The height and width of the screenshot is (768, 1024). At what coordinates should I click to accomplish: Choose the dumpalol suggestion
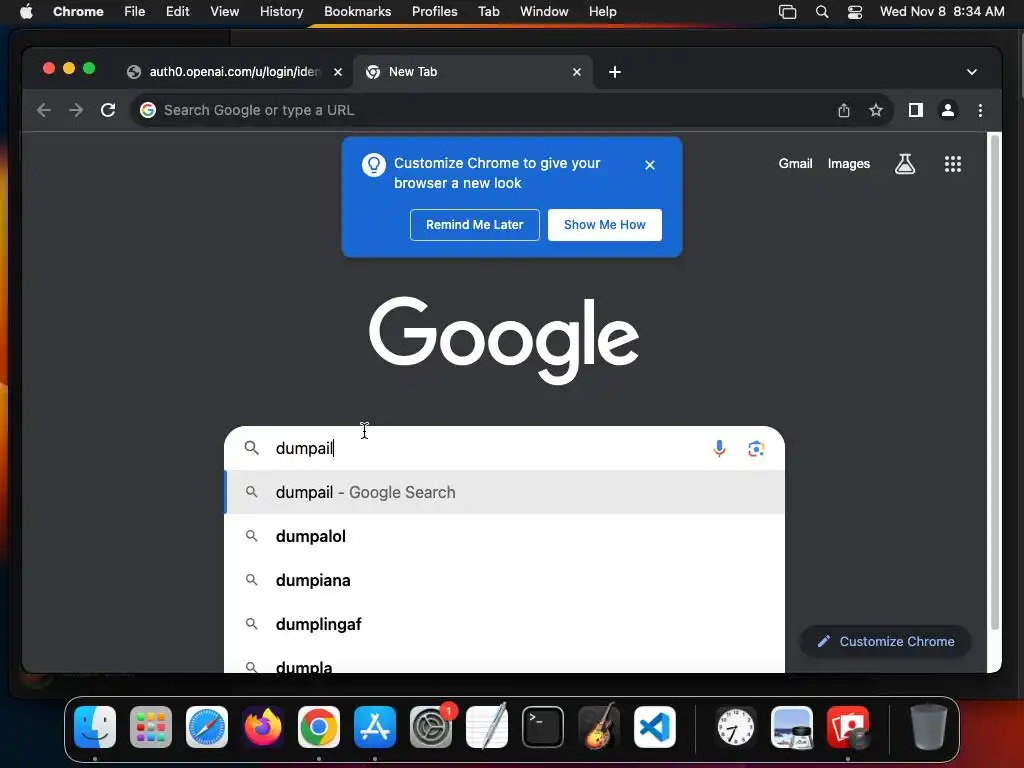504,536
